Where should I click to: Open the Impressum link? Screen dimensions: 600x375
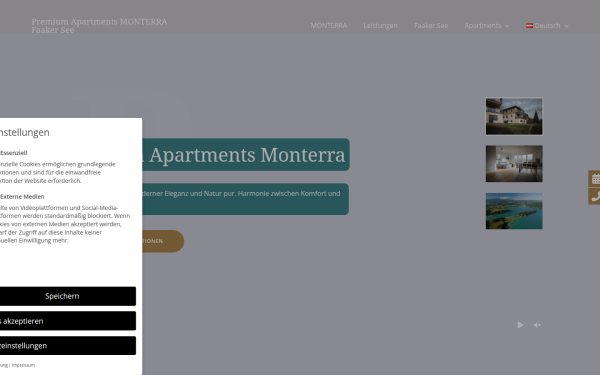(23, 365)
